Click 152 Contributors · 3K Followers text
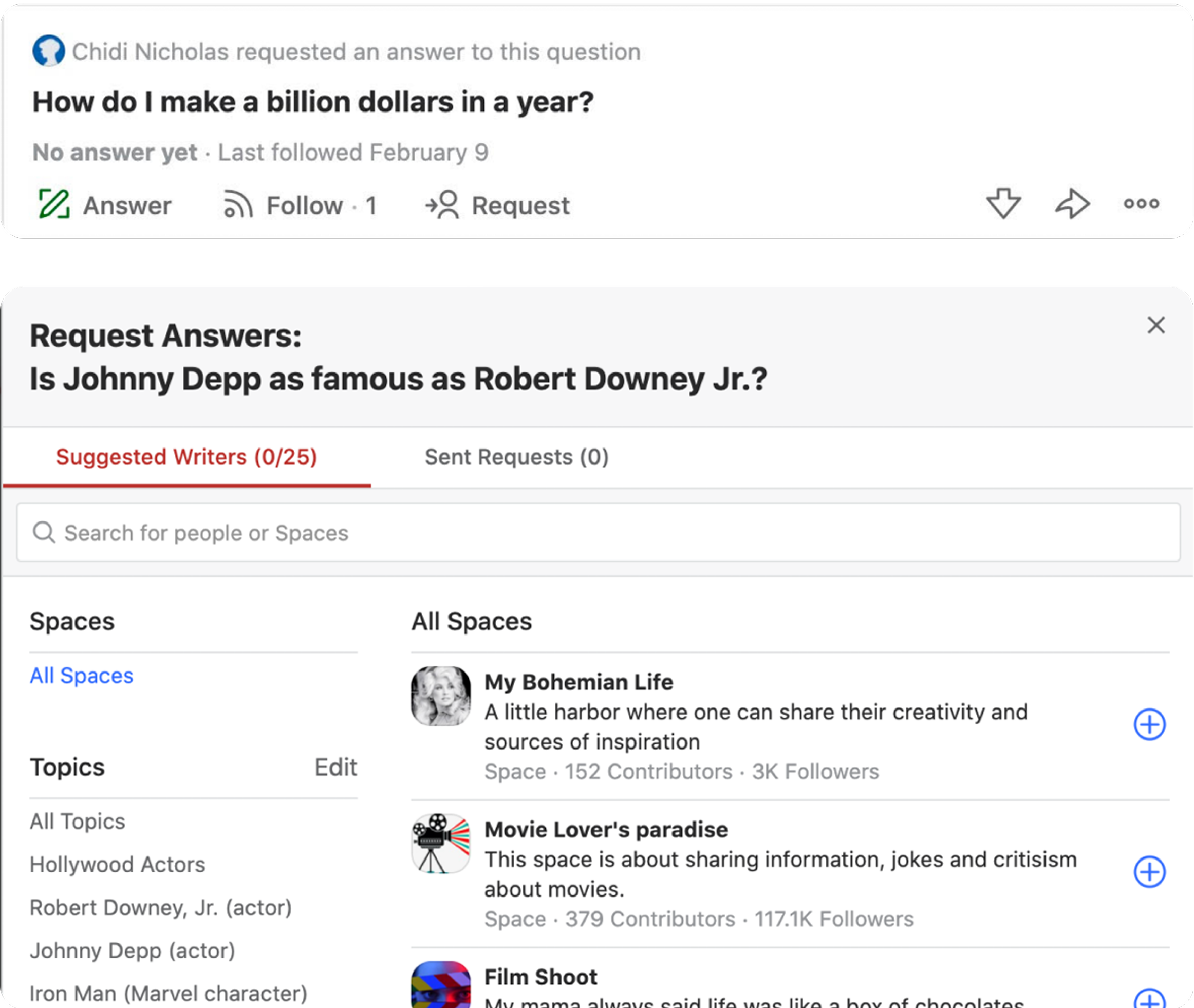 [722, 771]
